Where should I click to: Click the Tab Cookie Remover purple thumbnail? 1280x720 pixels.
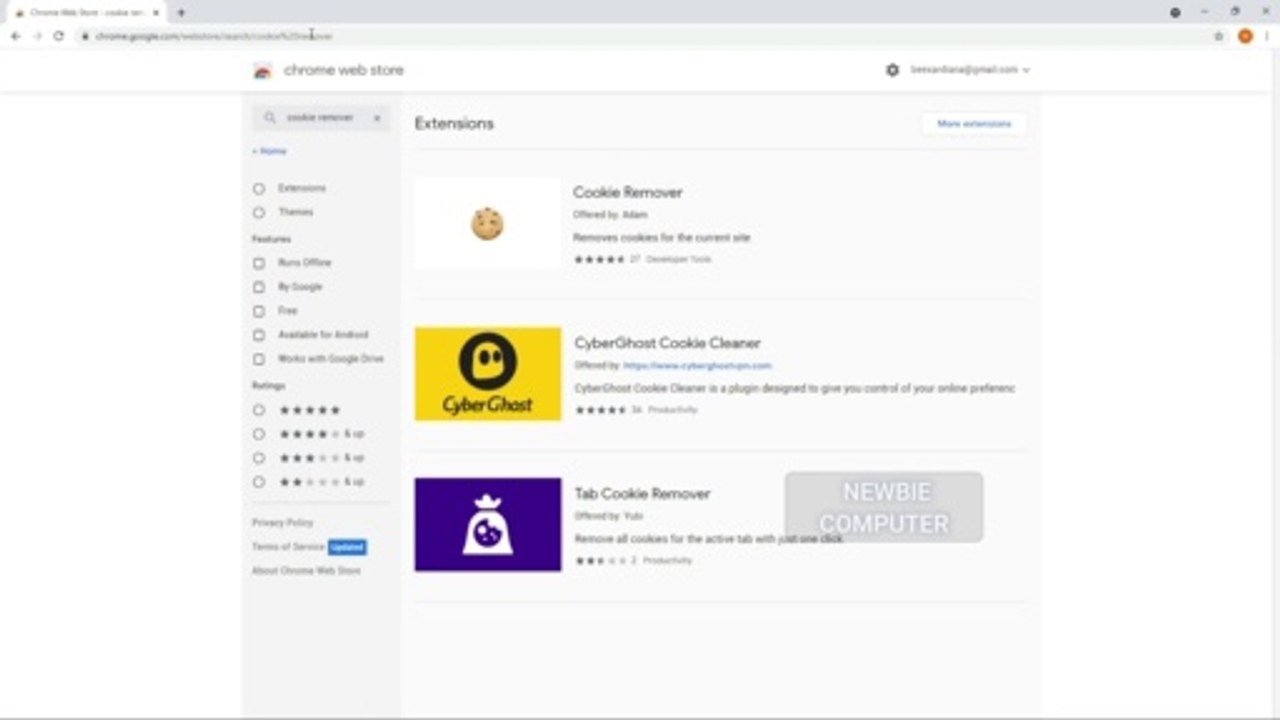coord(488,525)
